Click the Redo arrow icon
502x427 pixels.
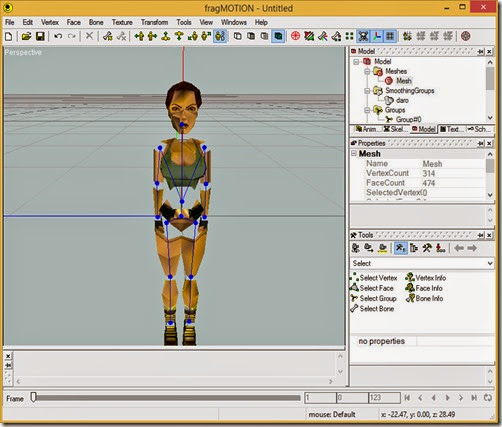[71, 36]
